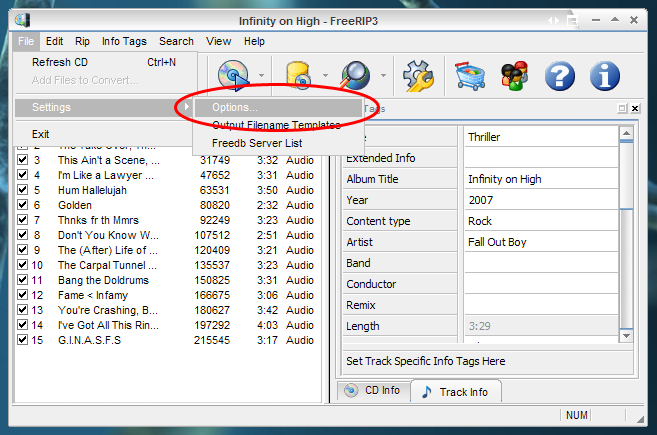This screenshot has height=435, width=657.
Task: Click scroll up arrow in tags panel
Action: [x=626, y=133]
